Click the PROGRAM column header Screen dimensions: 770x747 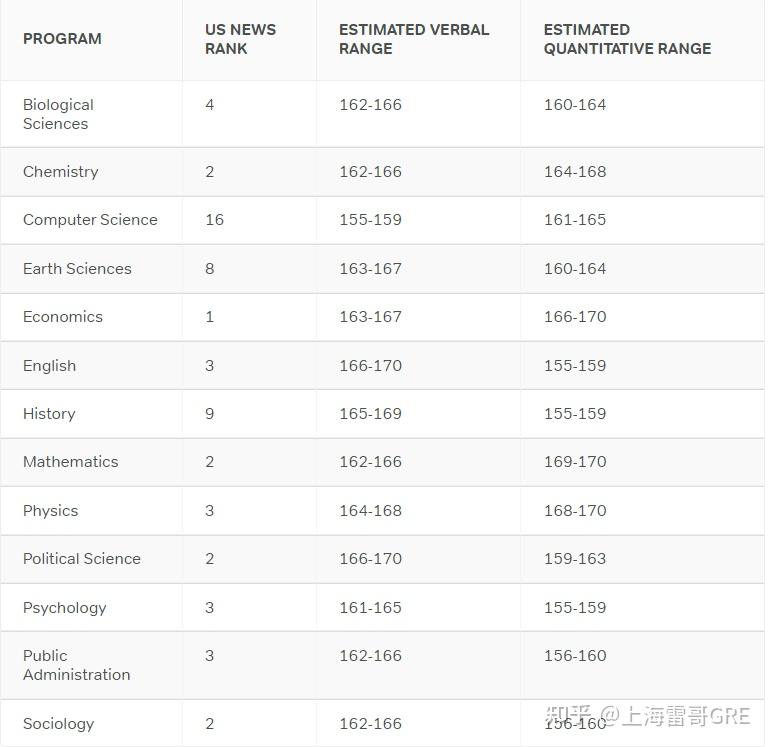62,39
